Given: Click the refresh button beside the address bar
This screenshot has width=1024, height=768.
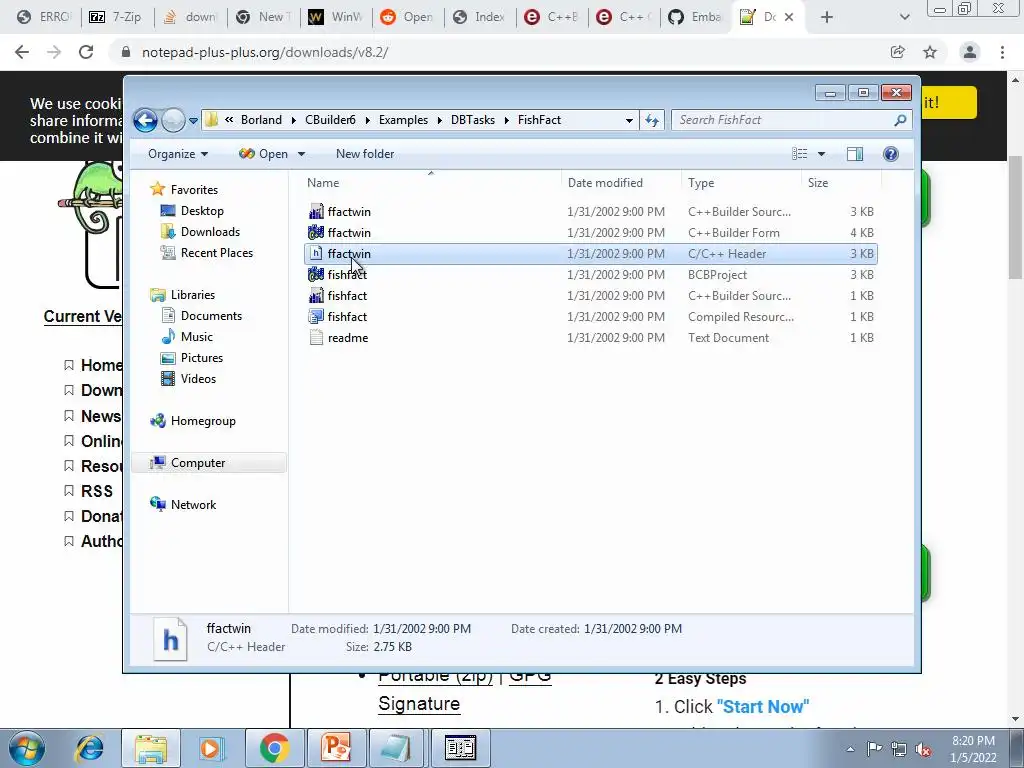Looking at the screenshot, I should point(652,120).
